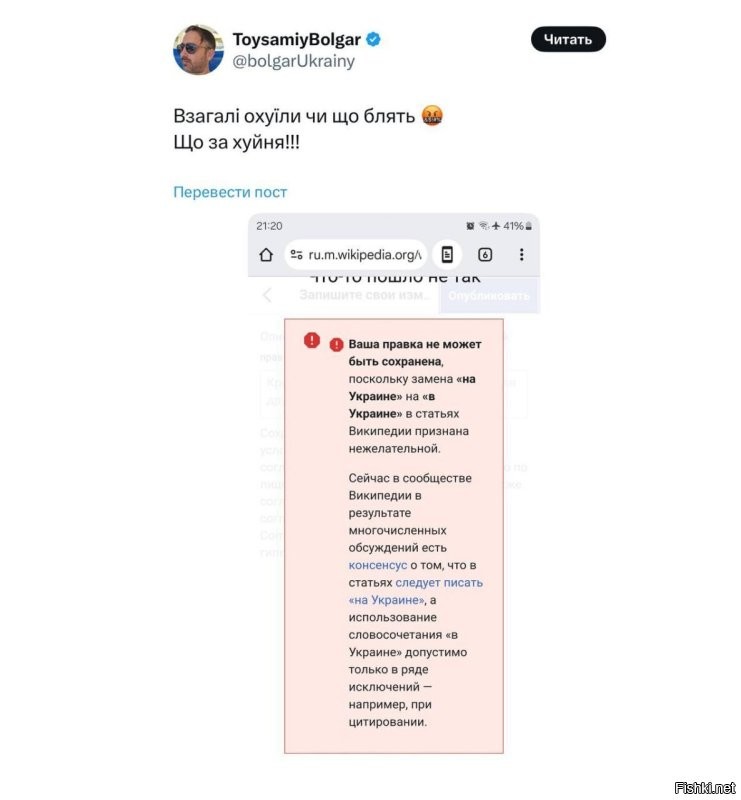Follow with the Читать button

568,39
